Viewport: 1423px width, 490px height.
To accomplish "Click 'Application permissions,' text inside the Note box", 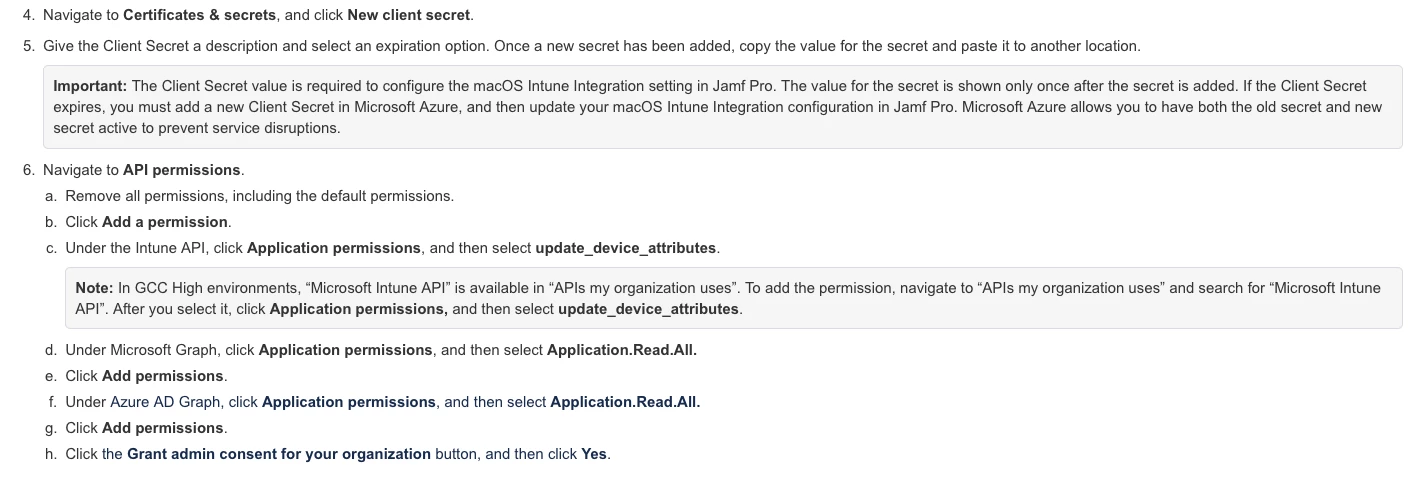I will coord(358,309).
